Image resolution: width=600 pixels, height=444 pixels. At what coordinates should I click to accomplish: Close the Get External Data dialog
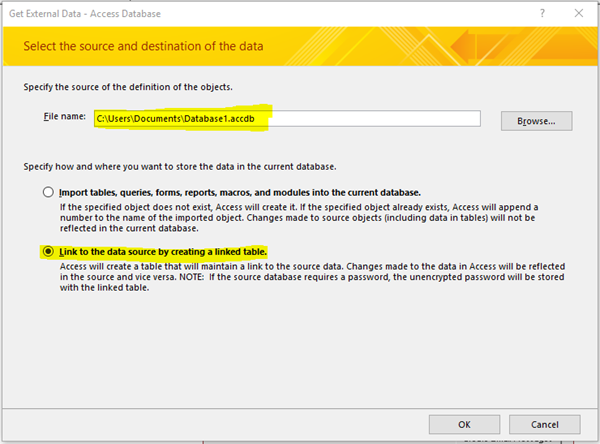(x=581, y=14)
